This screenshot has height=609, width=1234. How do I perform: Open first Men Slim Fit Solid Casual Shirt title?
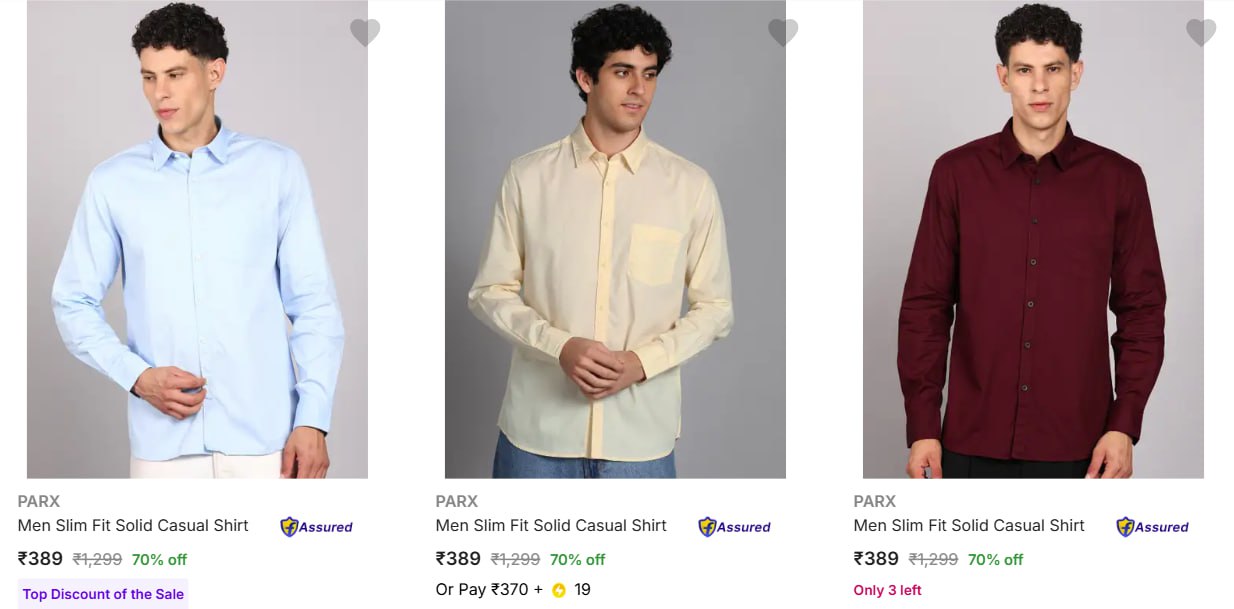pyautogui.click(x=133, y=525)
